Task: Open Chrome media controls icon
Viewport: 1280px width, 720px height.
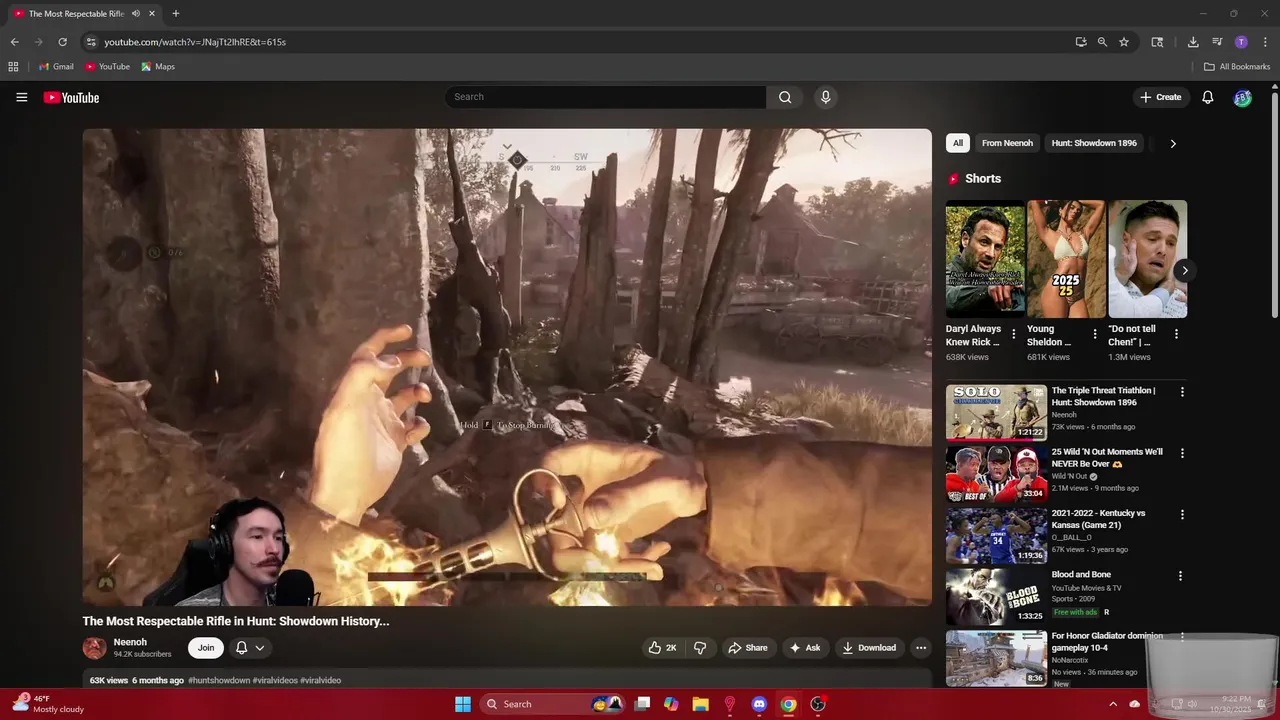Action: pyautogui.click(x=1217, y=42)
